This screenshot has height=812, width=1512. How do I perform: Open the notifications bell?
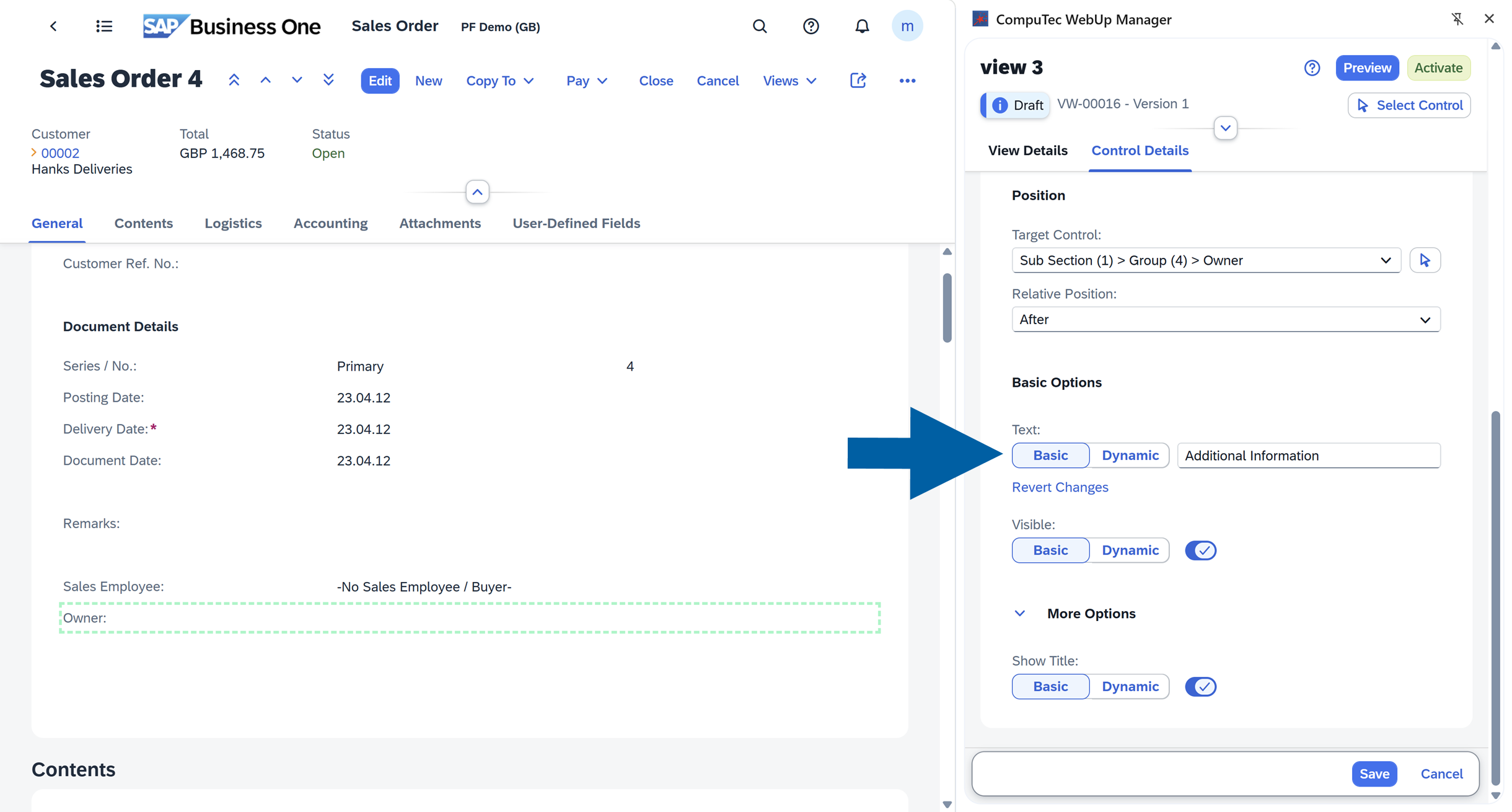[861, 26]
